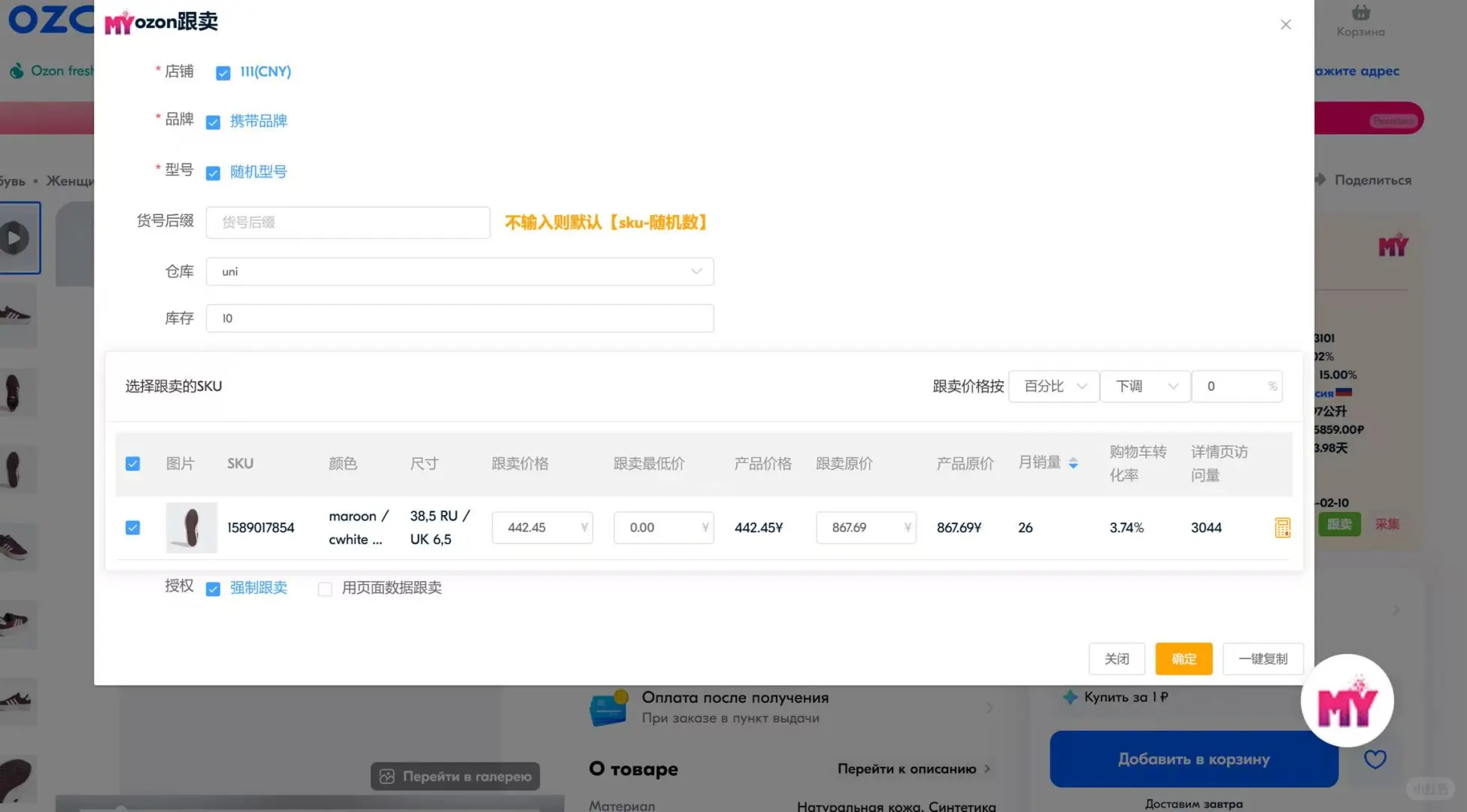Click the floating MY logo bubble
Viewport: 1467px width, 812px height.
(1347, 701)
